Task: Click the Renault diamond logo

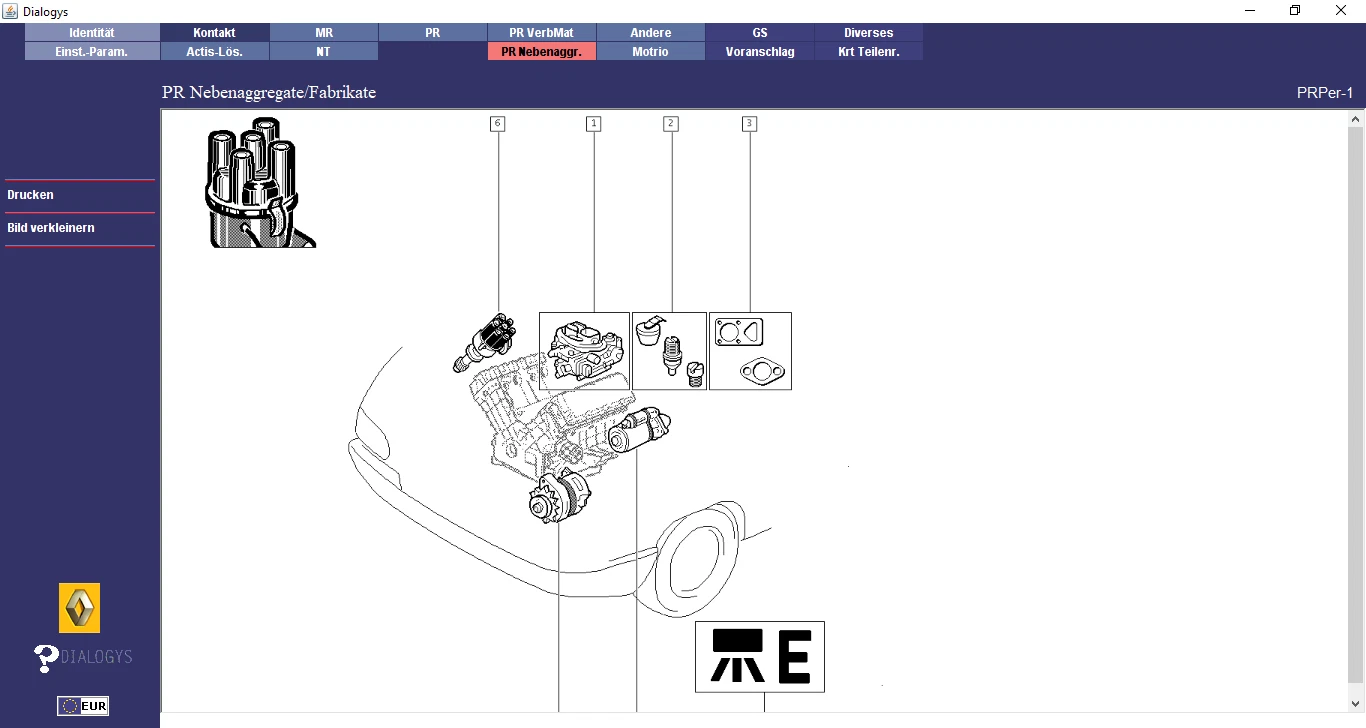Action: tap(79, 607)
